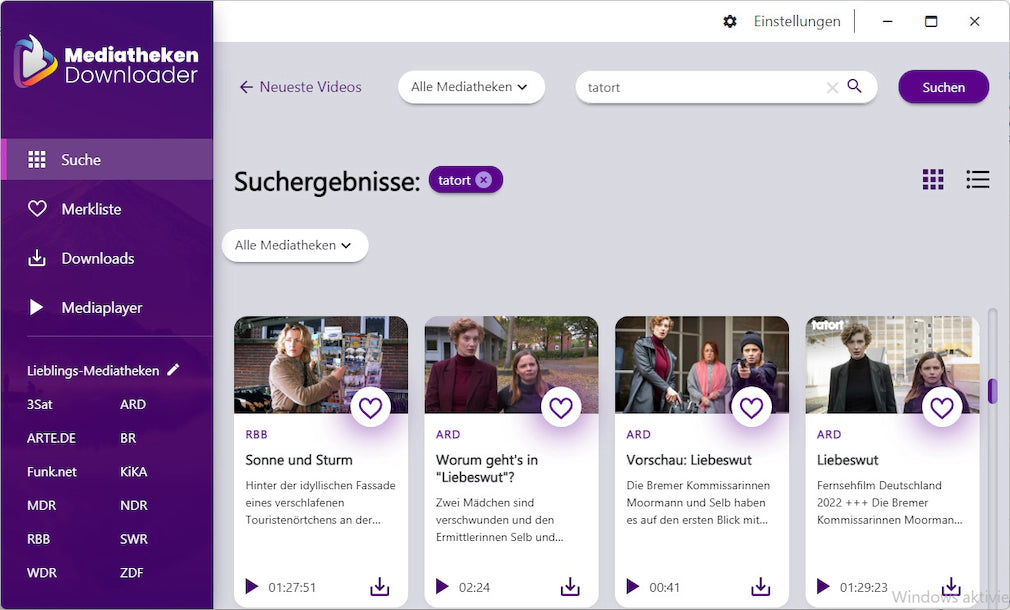Image resolution: width=1010 pixels, height=610 pixels.
Task: Click the results vertical scrollbar
Action: point(992,391)
